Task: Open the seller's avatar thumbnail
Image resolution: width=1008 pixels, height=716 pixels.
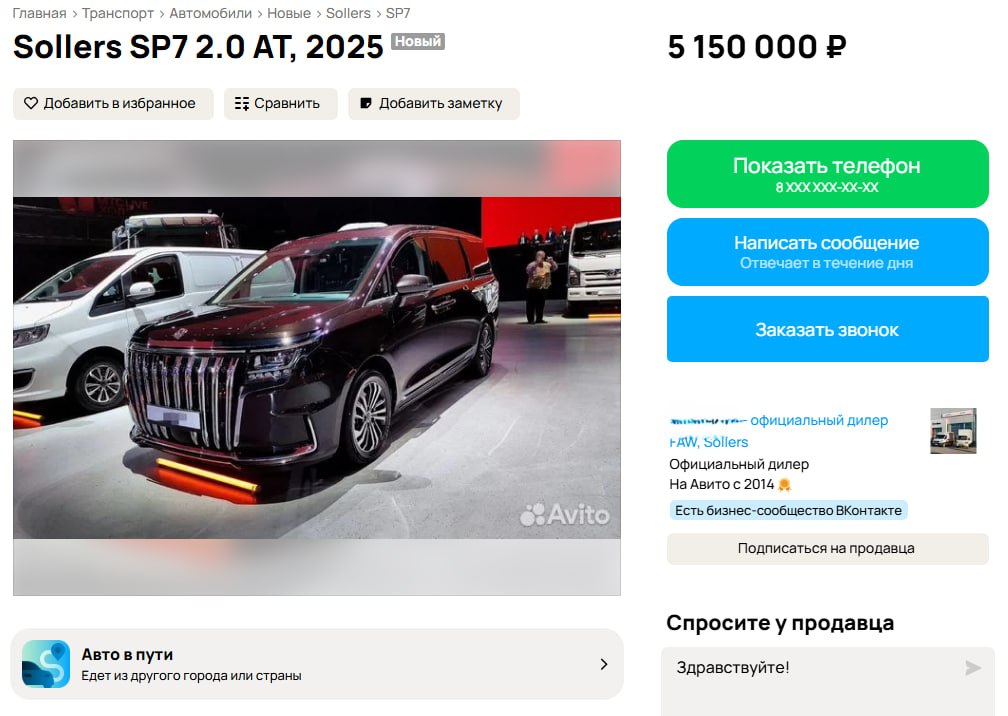Action: pyautogui.click(x=953, y=431)
